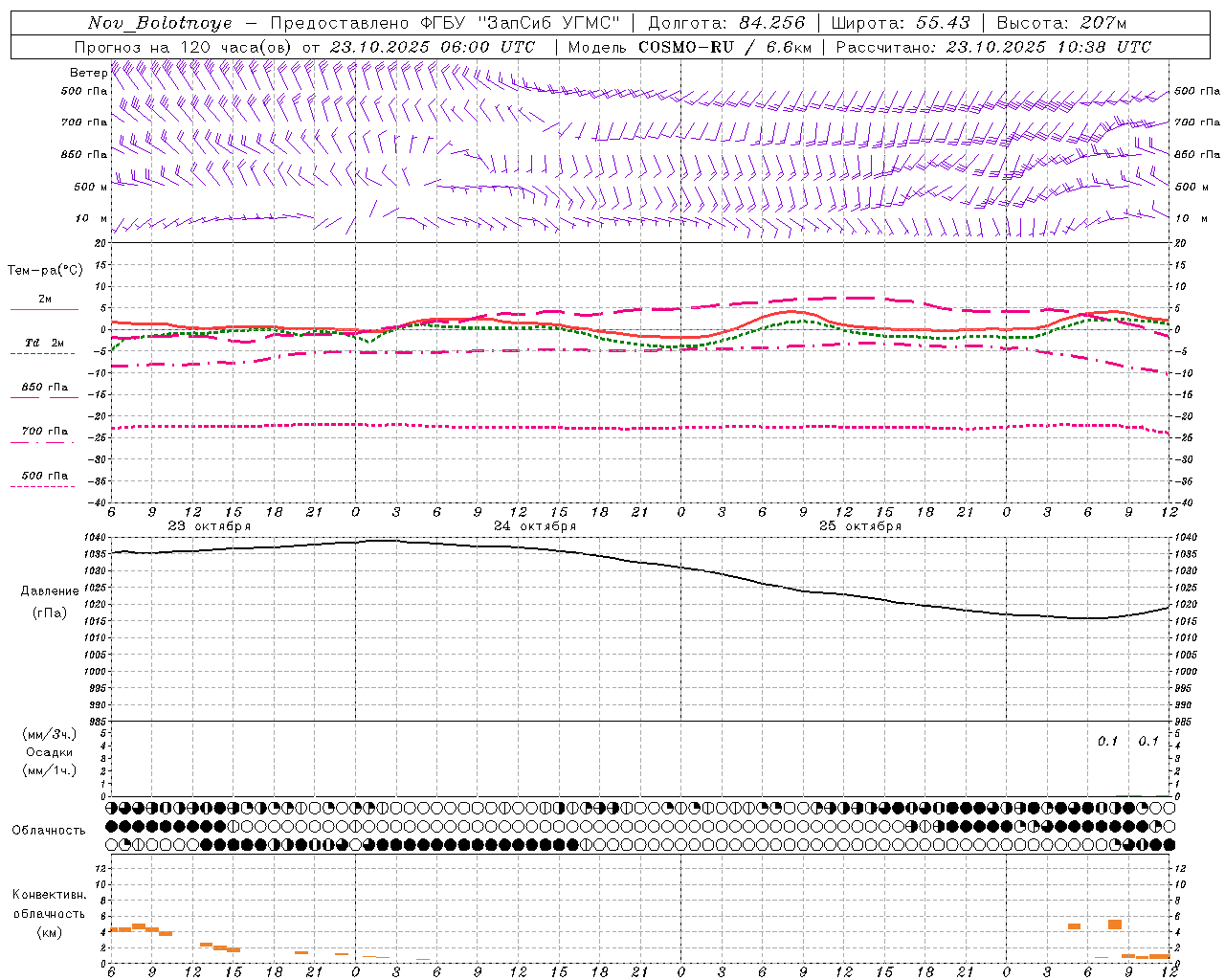This screenshot has height=980, width=1225.
Task: Click the 'Предоставлено ФГБУ "ЗапСиб УГМС"' provider text
Action: [445, 23]
